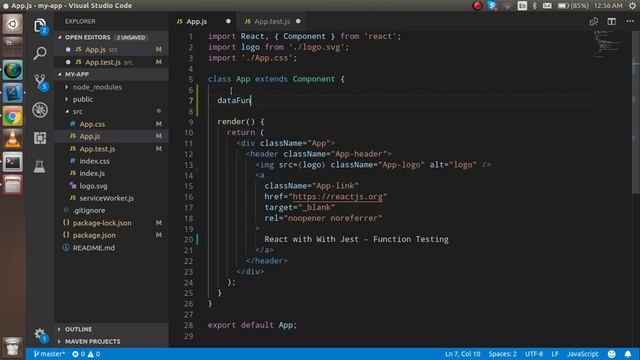This screenshot has height=360, width=640.
Task: Open the Manage gear in activity bar
Action: tap(40, 335)
